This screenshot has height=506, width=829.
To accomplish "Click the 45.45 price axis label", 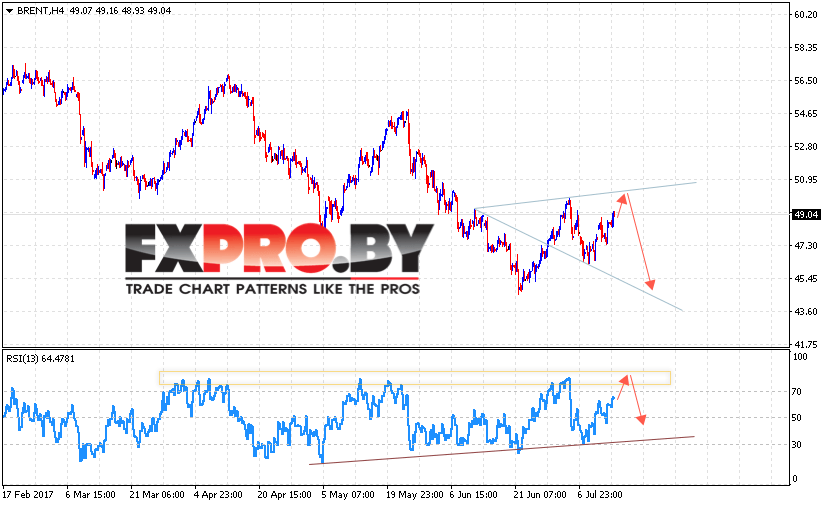I will pyautogui.click(x=805, y=278).
